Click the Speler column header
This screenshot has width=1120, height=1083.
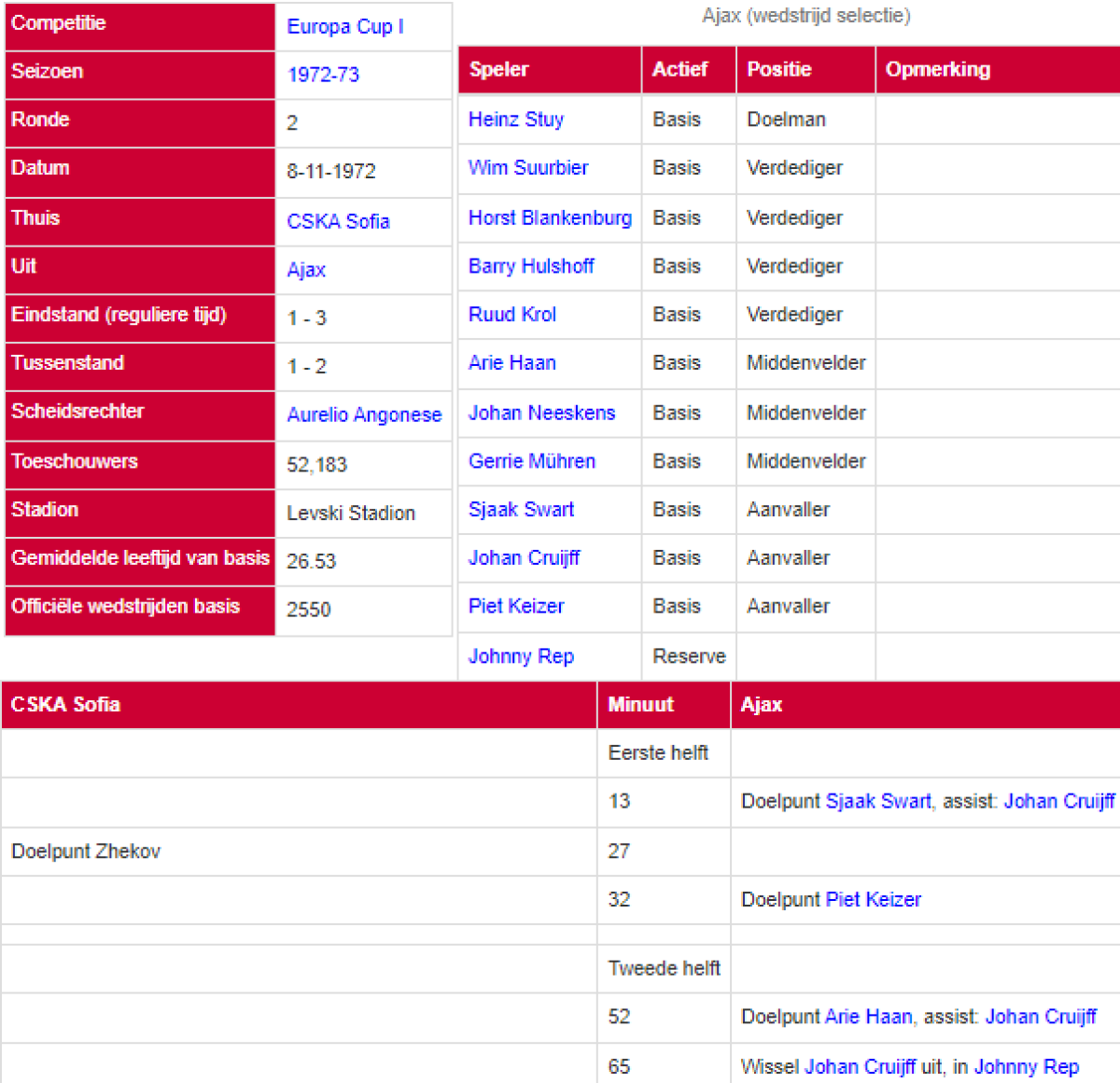coord(499,70)
